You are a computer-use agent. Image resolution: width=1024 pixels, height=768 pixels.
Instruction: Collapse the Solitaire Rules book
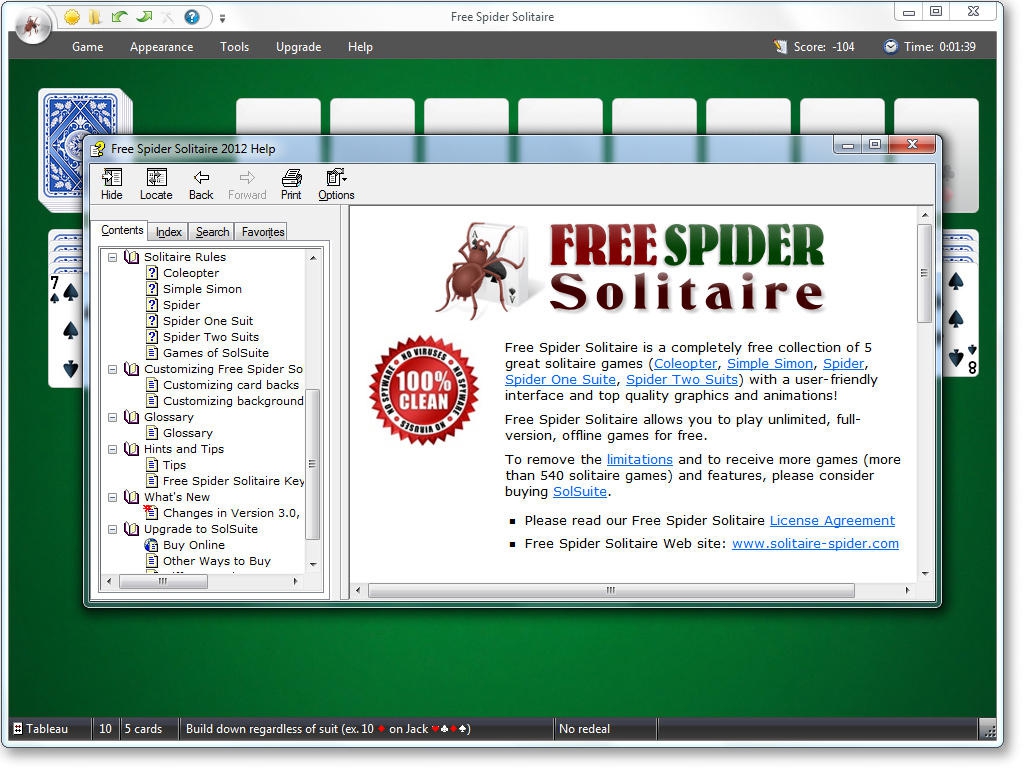click(x=112, y=257)
